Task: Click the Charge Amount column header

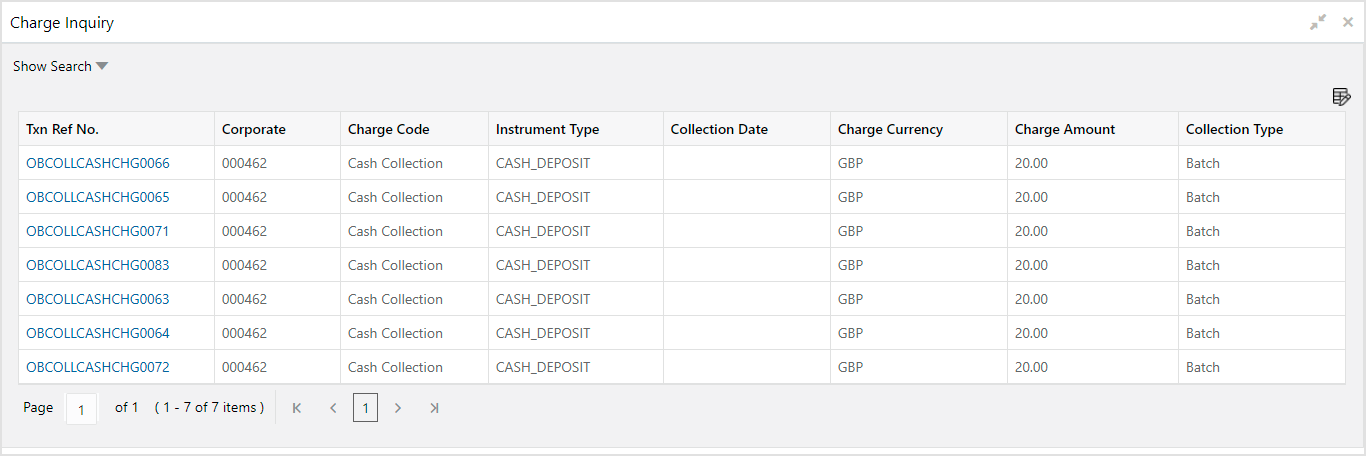Action: pos(1064,129)
